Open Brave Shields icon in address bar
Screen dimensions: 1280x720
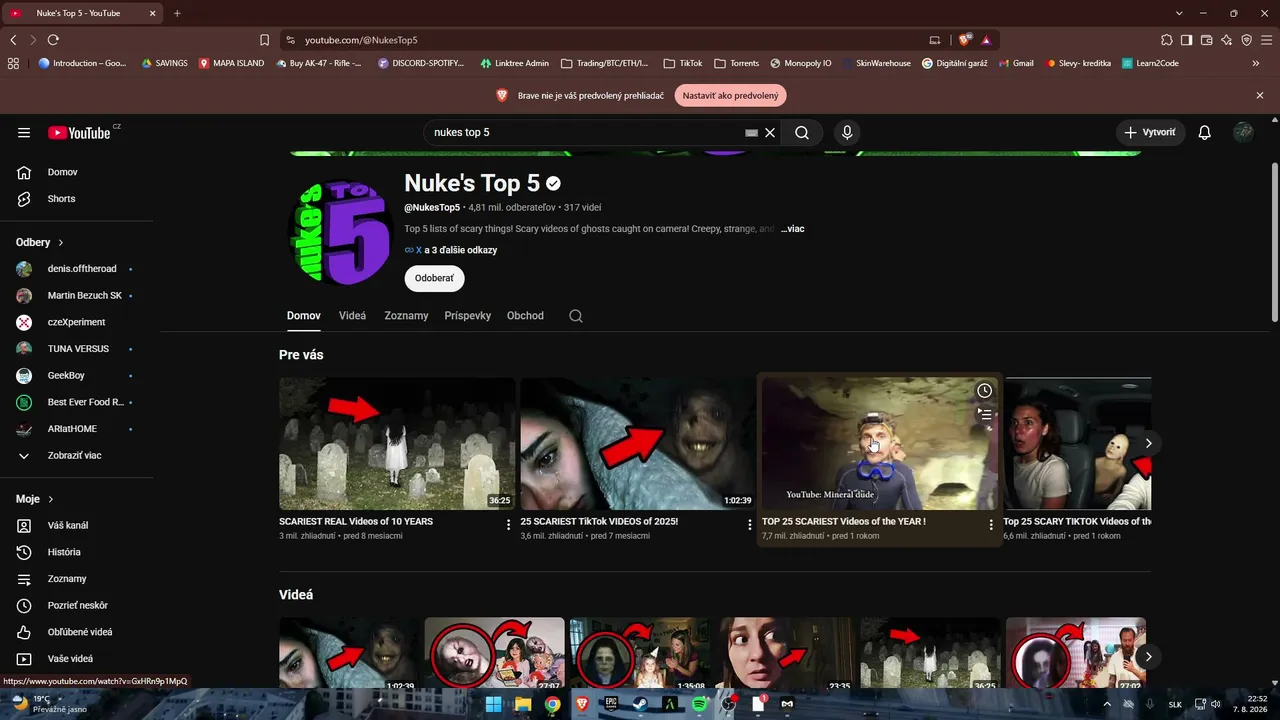pos(964,40)
